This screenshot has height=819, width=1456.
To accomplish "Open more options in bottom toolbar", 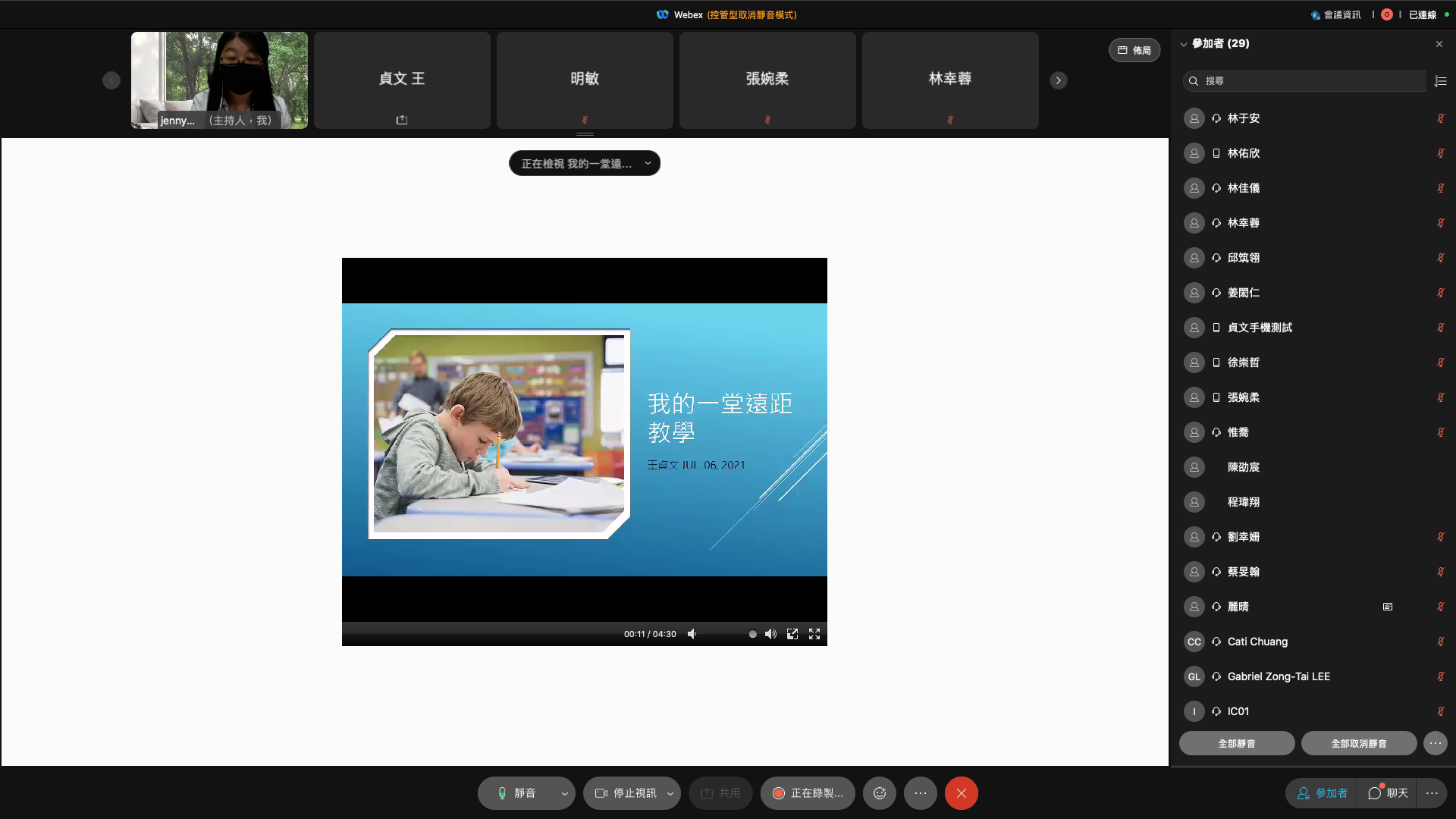I will point(921,793).
